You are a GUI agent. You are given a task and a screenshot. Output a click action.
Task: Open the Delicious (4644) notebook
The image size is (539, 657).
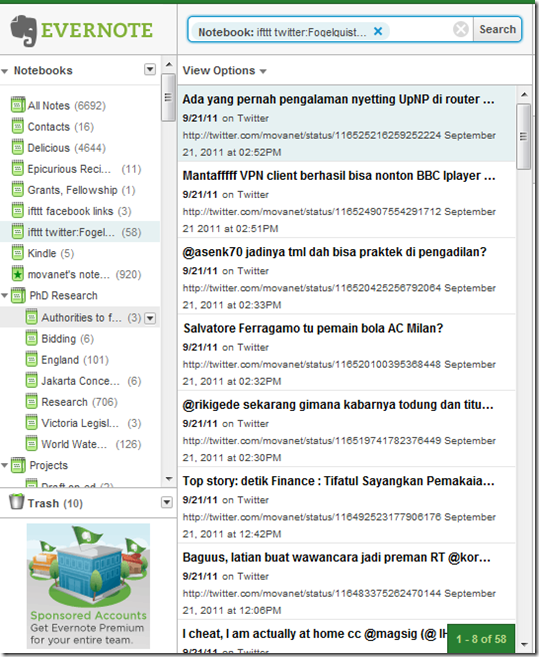click(67, 148)
